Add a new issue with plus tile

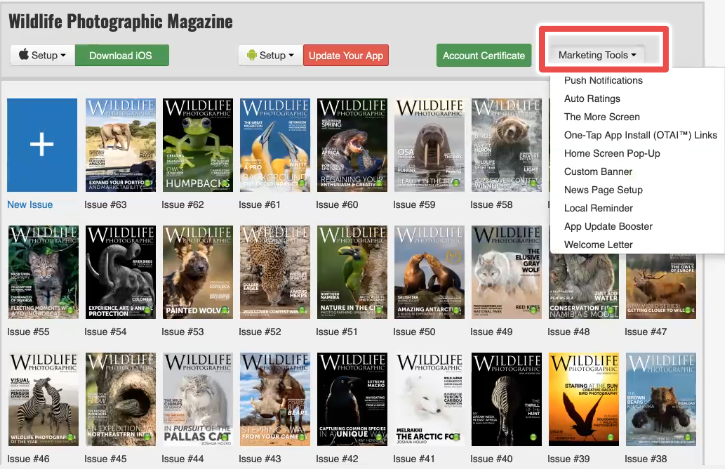coord(42,145)
